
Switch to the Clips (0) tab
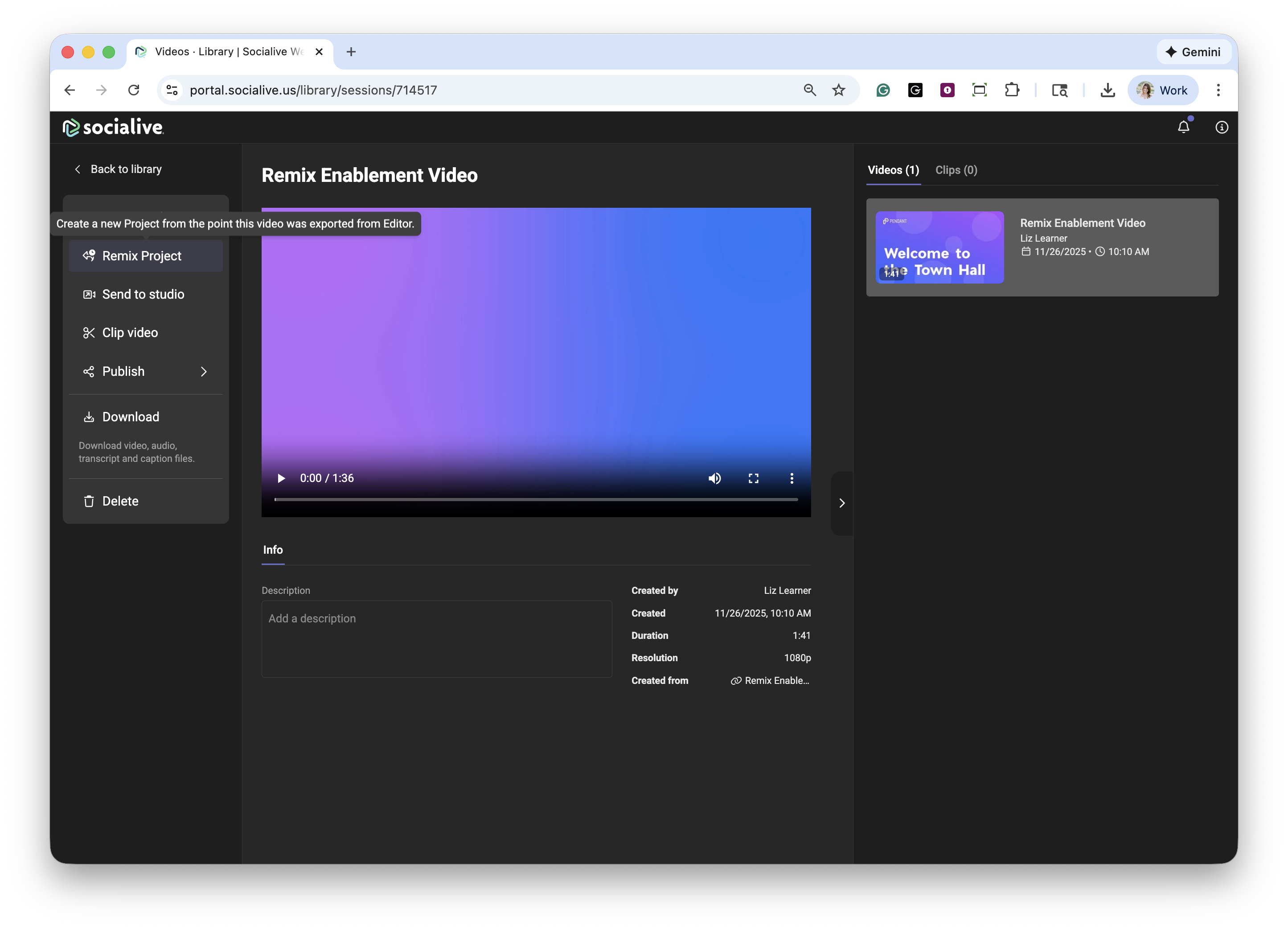click(956, 170)
